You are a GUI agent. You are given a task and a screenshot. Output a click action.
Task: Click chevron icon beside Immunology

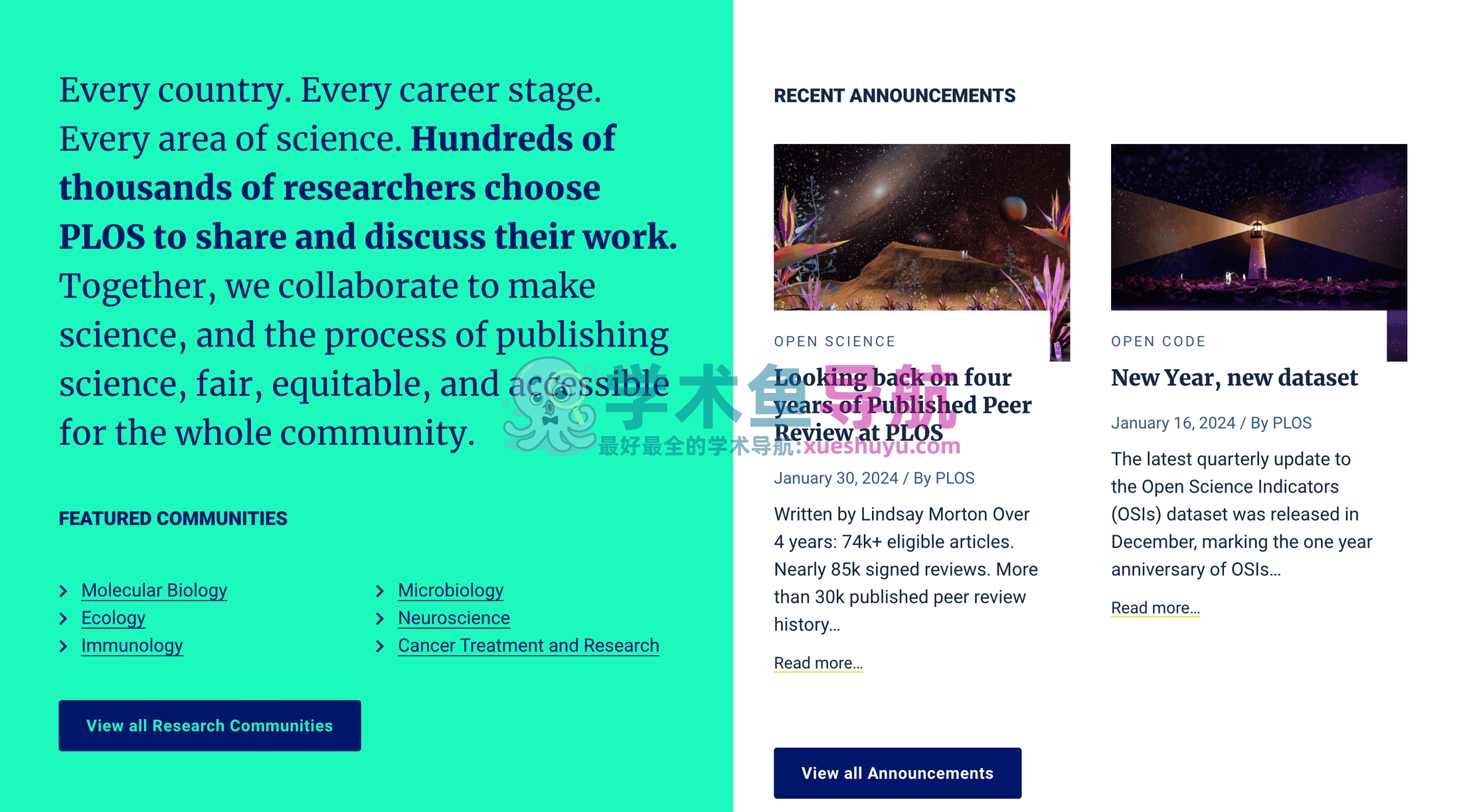click(x=64, y=646)
